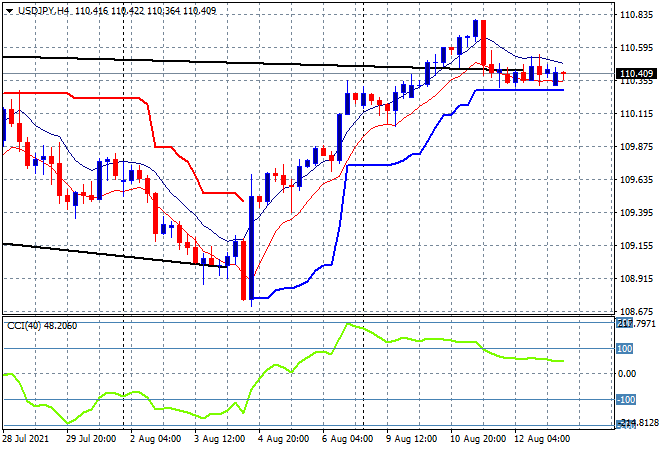This screenshot has width=660, height=450.
Task: Click the OHLC values 110.416 110.422 110.364
Action: (128, 11)
